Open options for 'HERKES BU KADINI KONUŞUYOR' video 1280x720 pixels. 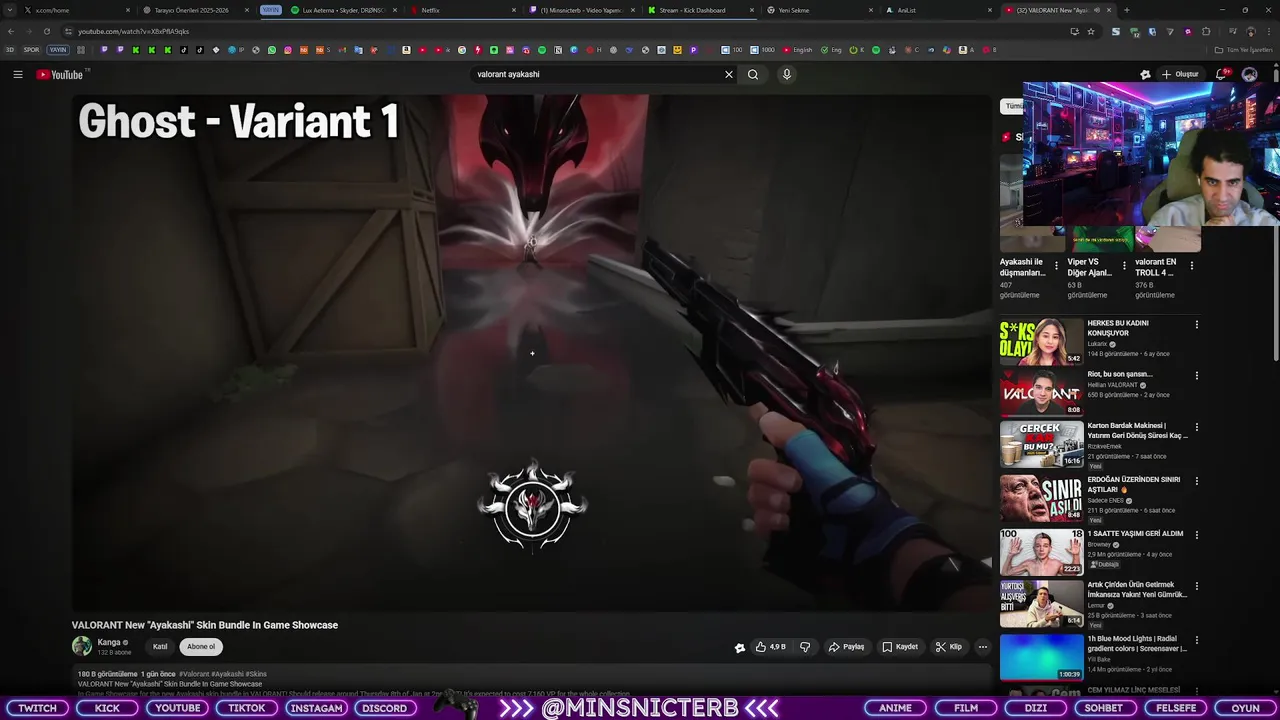pyautogui.click(x=1196, y=324)
